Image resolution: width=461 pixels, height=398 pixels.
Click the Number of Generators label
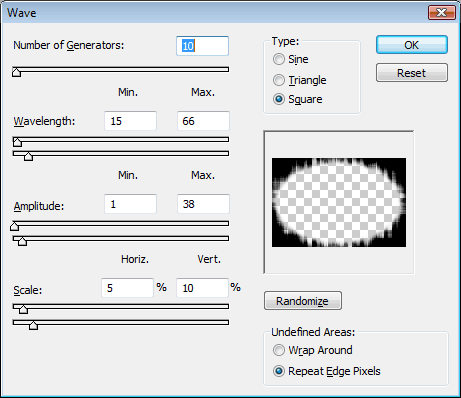pyautogui.click(x=69, y=45)
